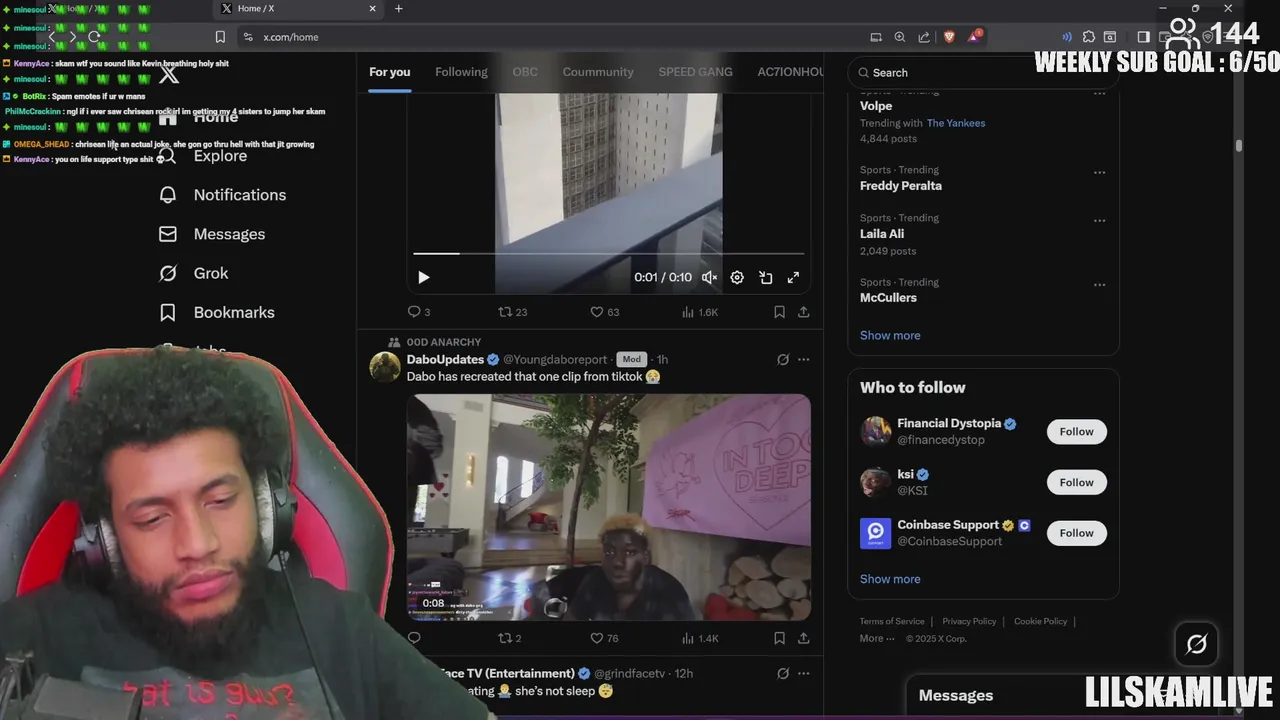Open Grok action on grindfacetv post
Screen dimensions: 1280x720
click(x=783, y=673)
